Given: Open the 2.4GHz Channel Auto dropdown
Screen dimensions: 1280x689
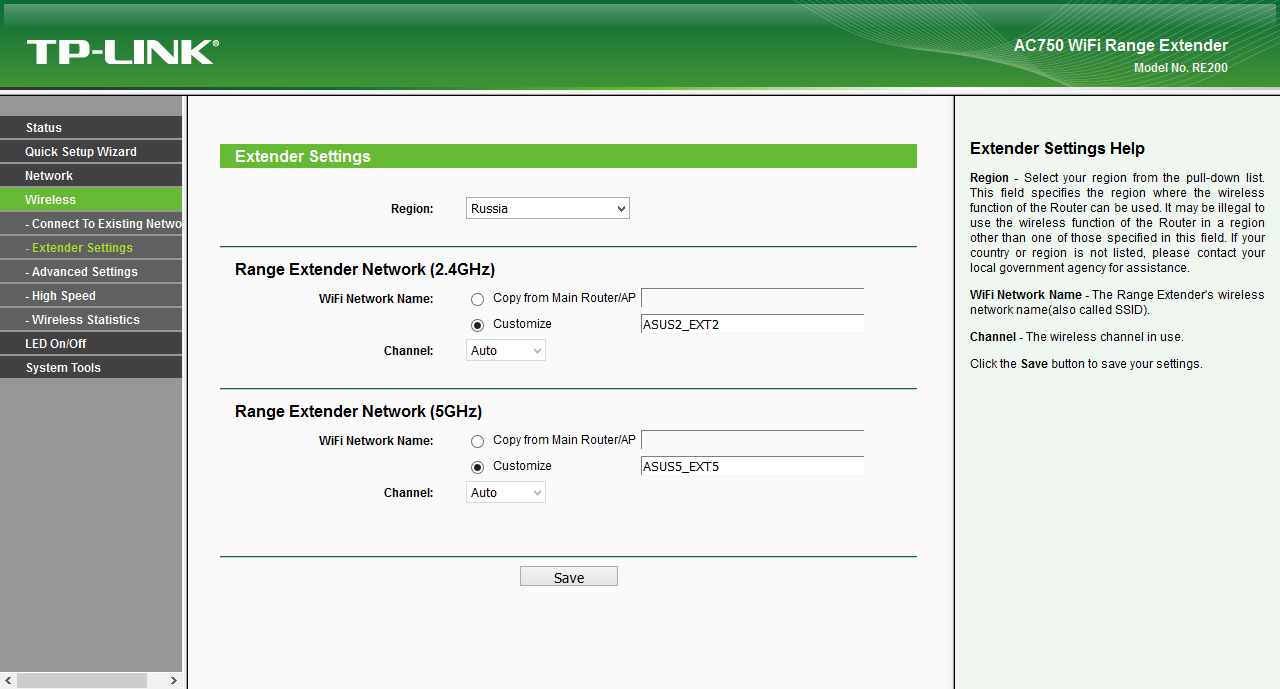Looking at the screenshot, I should coord(506,351).
